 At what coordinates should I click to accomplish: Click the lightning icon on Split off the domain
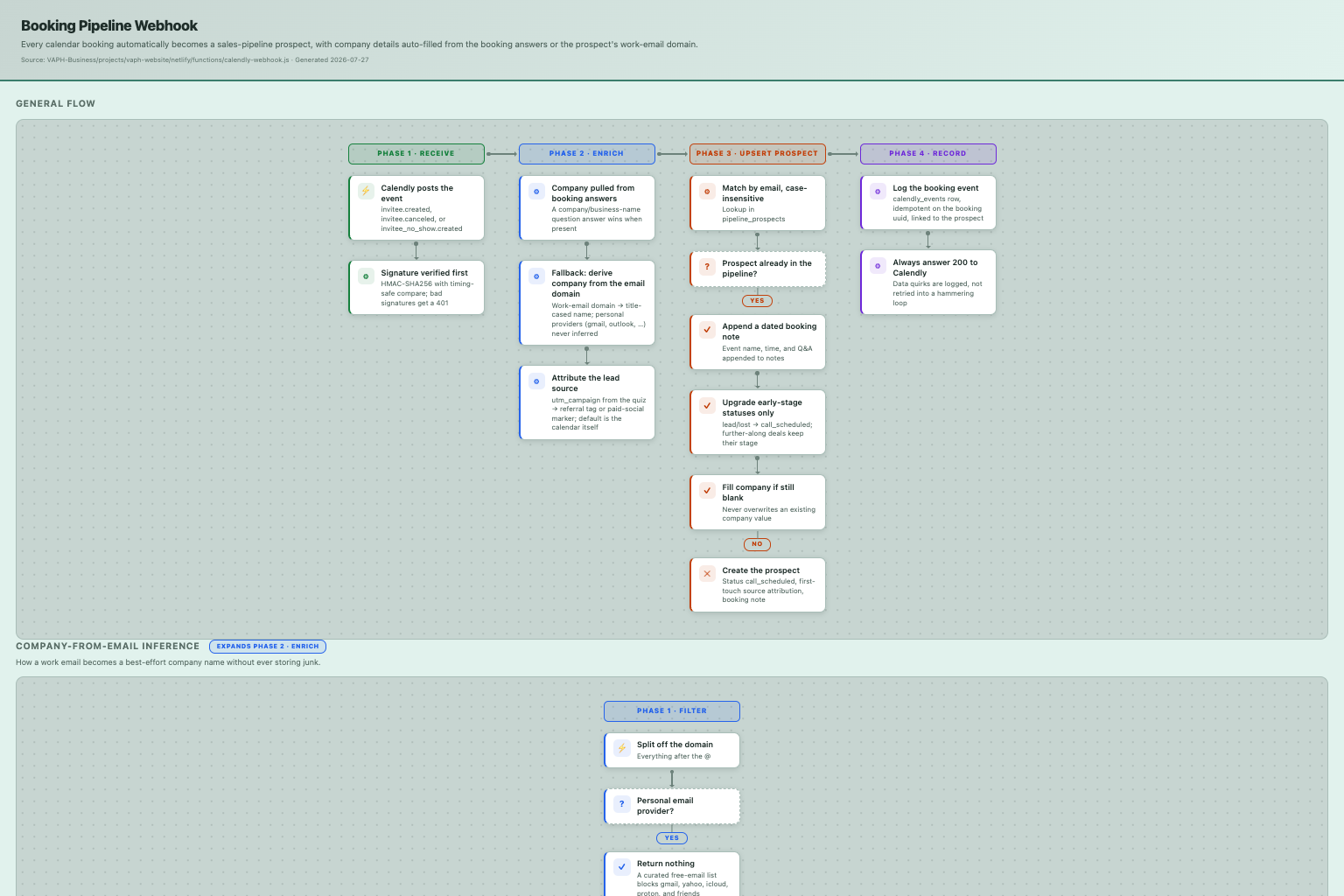[x=622, y=748]
